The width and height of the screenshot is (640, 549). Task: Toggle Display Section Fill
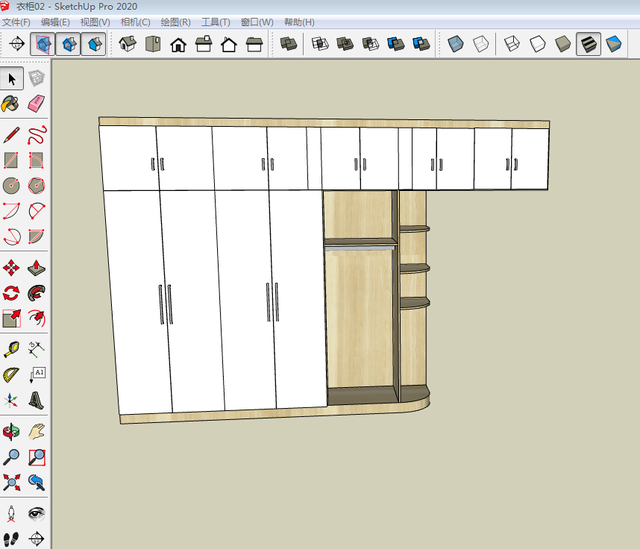pos(93,44)
